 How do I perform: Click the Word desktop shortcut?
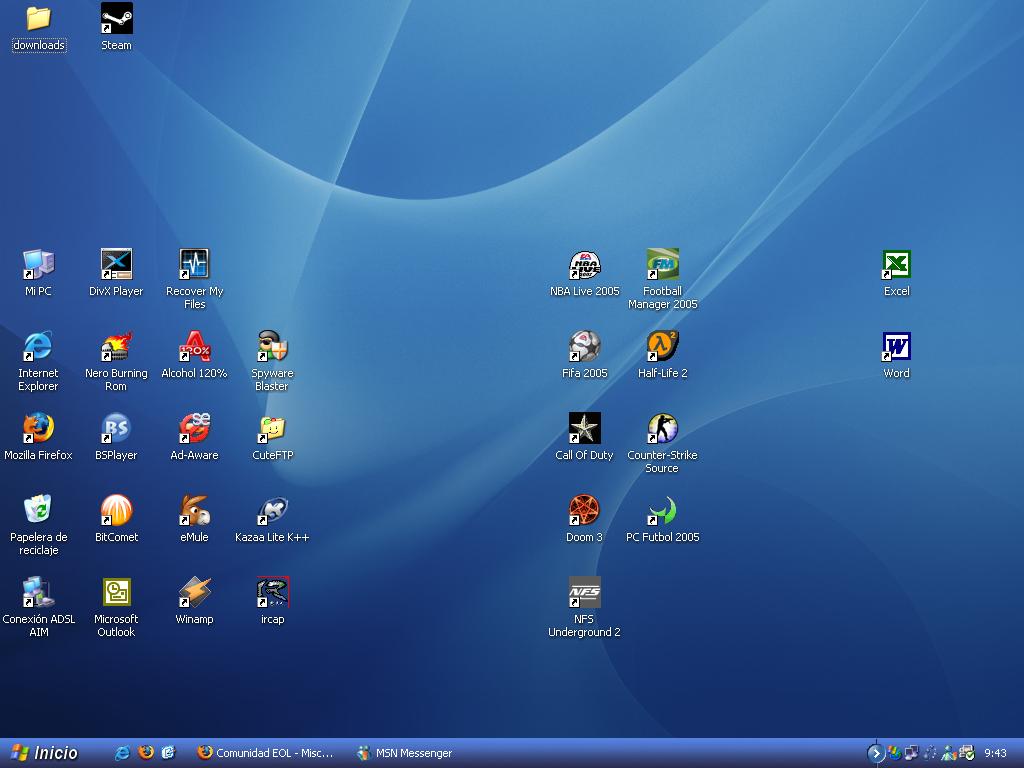896,347
